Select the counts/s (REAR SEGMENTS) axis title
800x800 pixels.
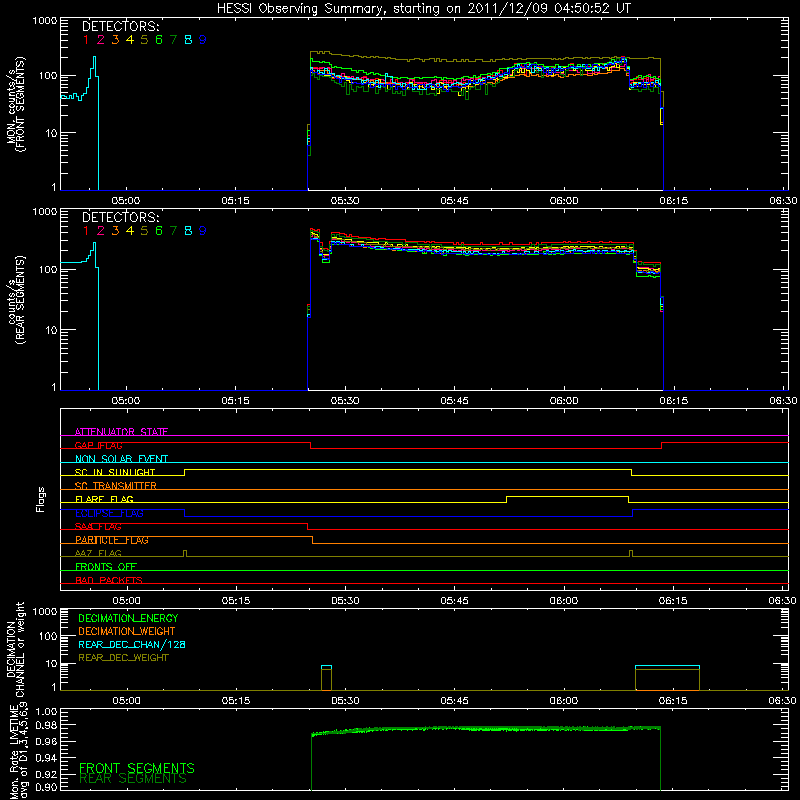coord(16,299)
